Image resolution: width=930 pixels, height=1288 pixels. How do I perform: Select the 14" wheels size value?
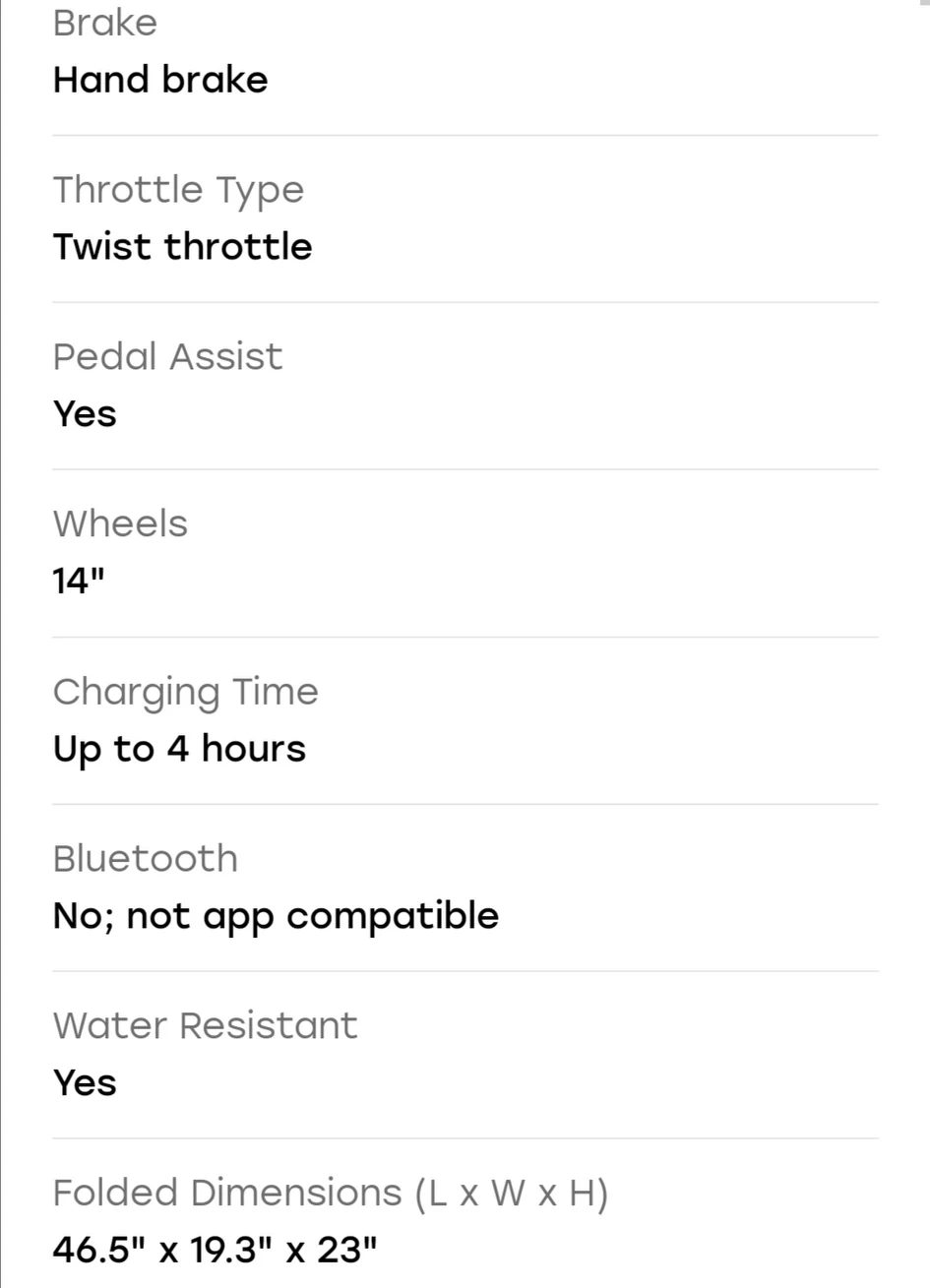click(79, 582)
